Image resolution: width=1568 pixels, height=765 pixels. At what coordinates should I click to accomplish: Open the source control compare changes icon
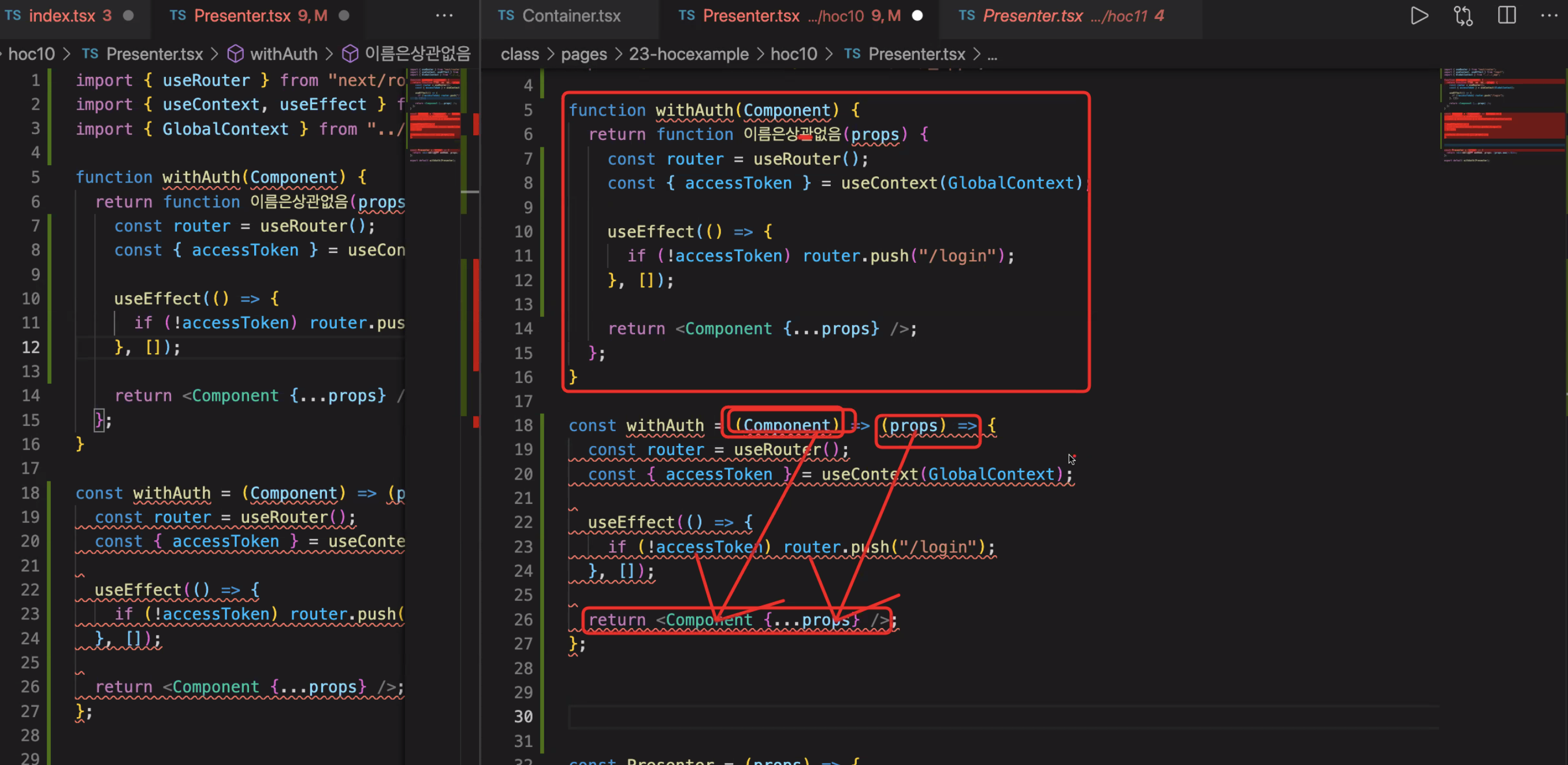point(1463,15)
